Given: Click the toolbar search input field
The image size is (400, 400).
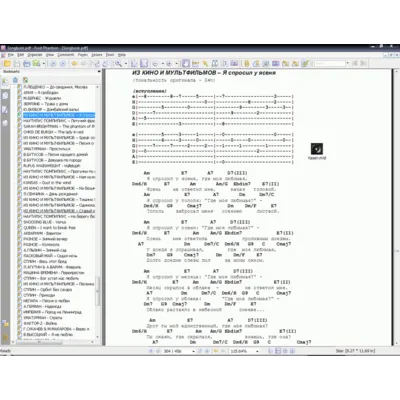Looking at the screenshot, I should pyautogui.click(x=330, y=63).
